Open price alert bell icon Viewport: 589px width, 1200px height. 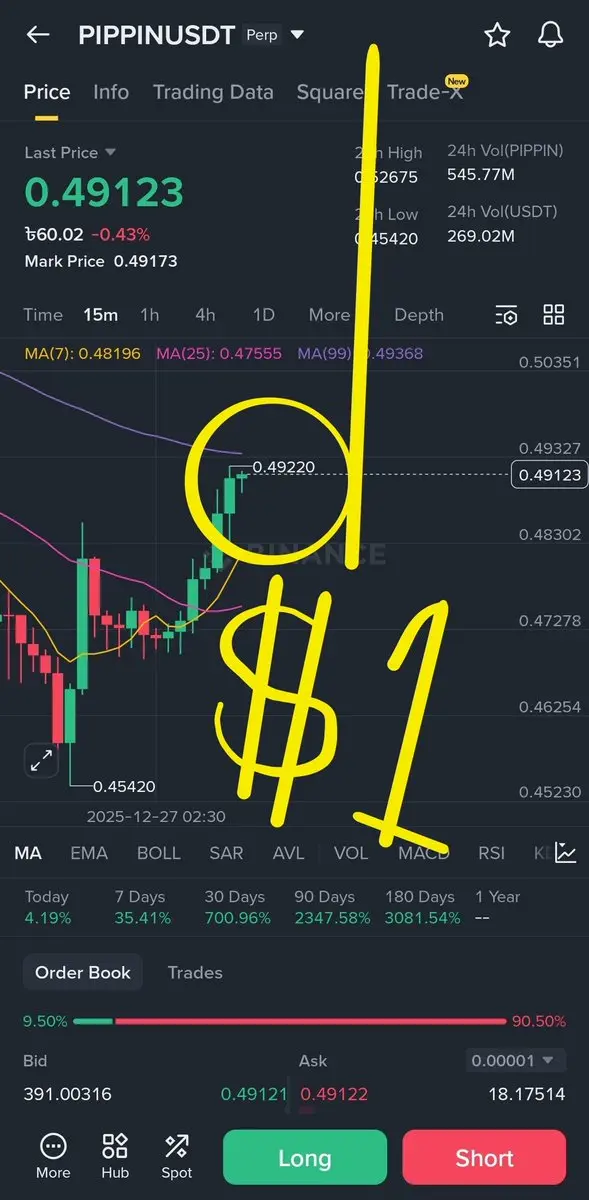550,35
